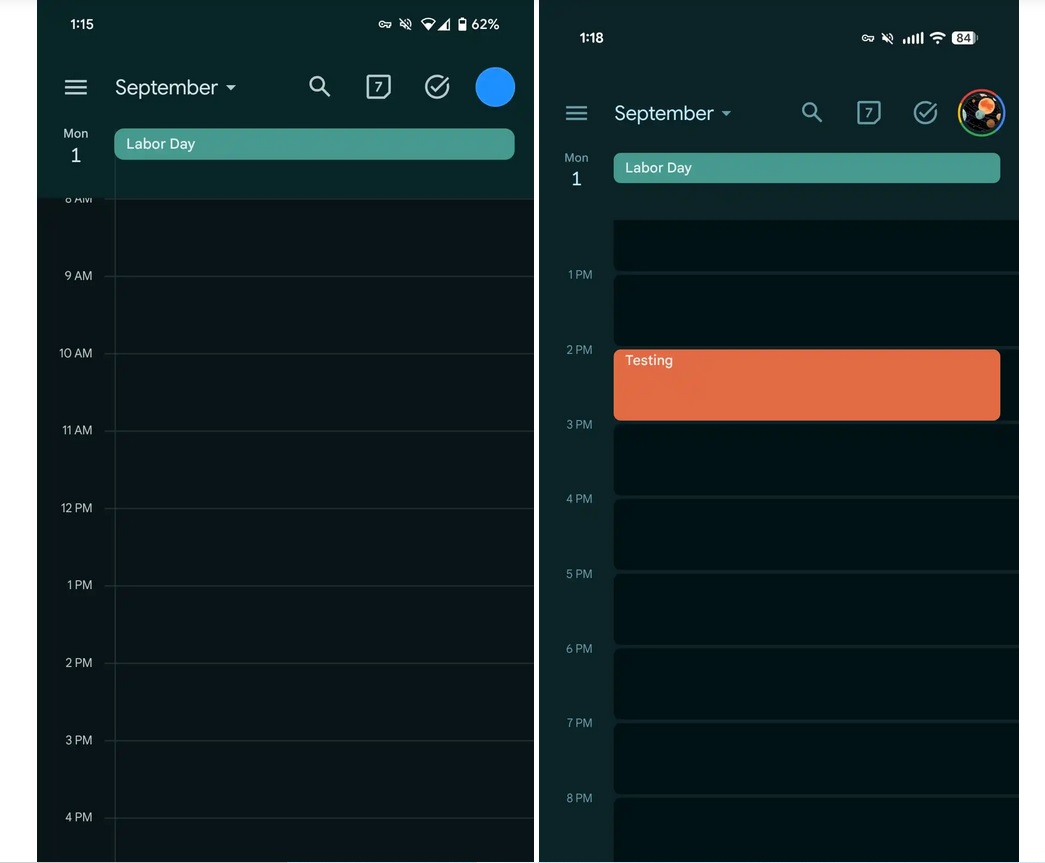The width and height of the screenshot is (1045, 863).
Task: Tap Wi-Fi icon in right phone status bar
Action: 938,38
